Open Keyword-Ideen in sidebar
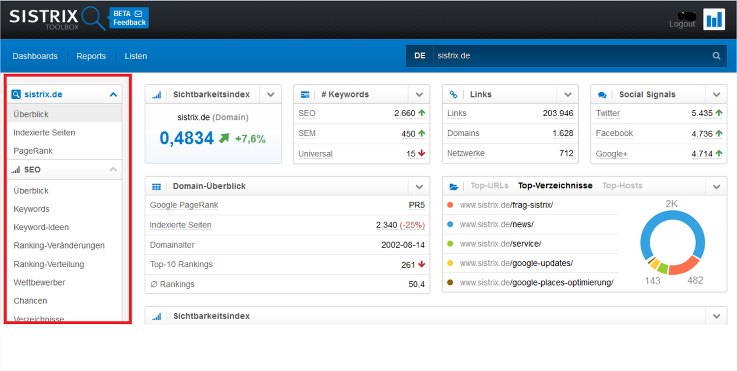This screenshot has height=371, width=737. pos(41,227)
